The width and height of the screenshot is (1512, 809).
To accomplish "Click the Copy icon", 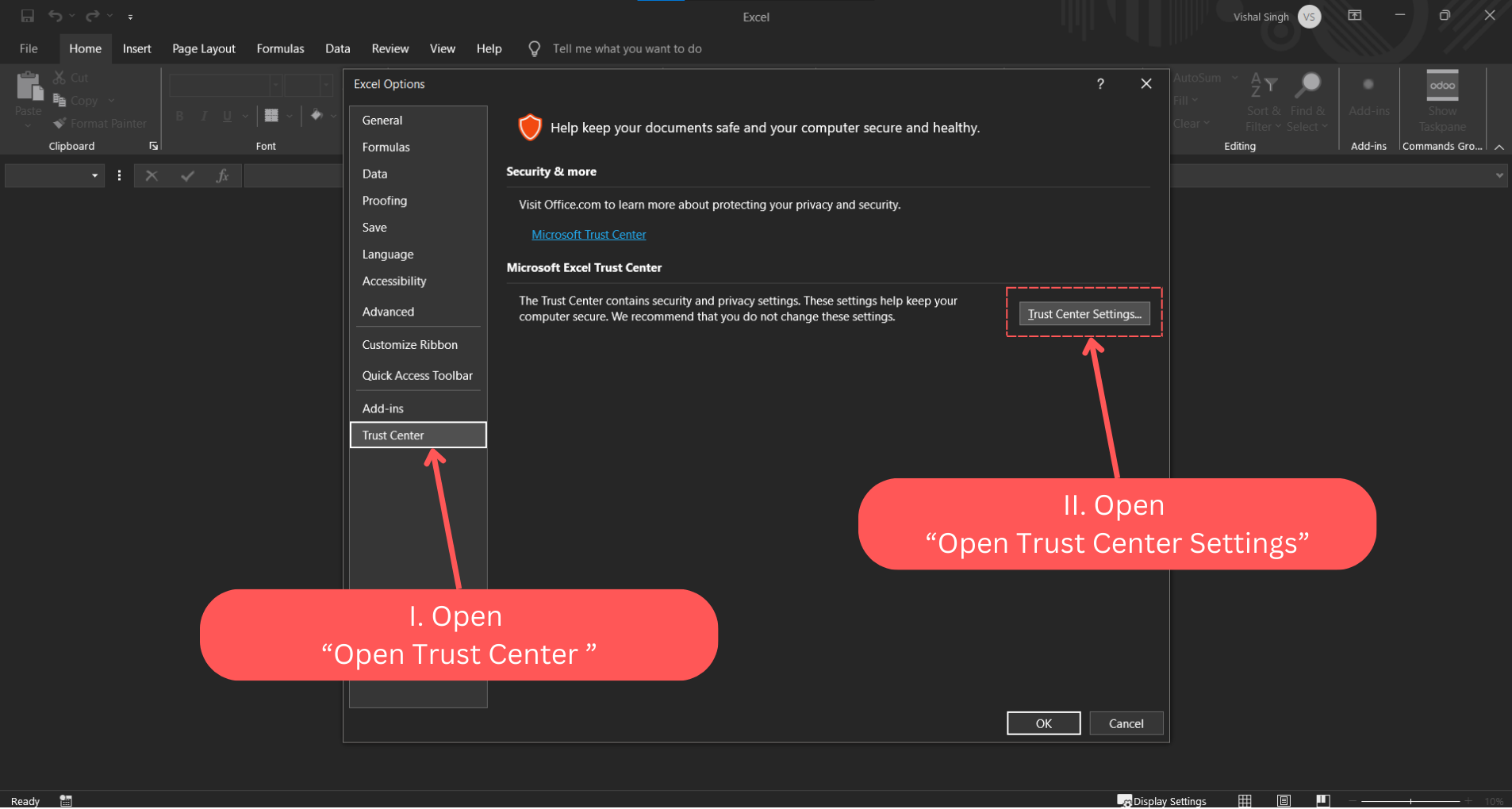I will (59, 100).
